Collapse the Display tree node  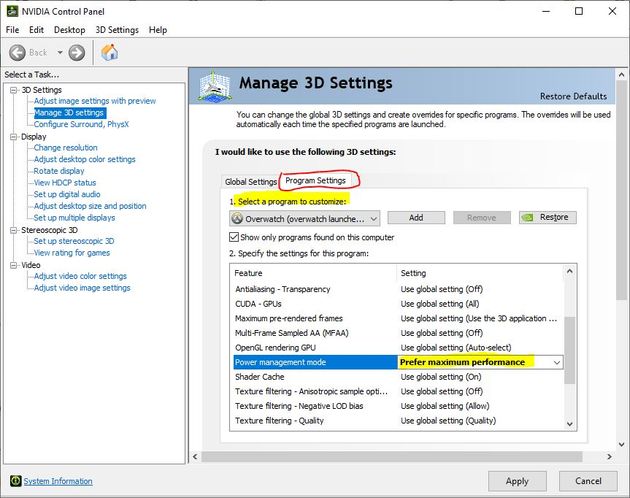pyautogui.click(x=13, y=136)
